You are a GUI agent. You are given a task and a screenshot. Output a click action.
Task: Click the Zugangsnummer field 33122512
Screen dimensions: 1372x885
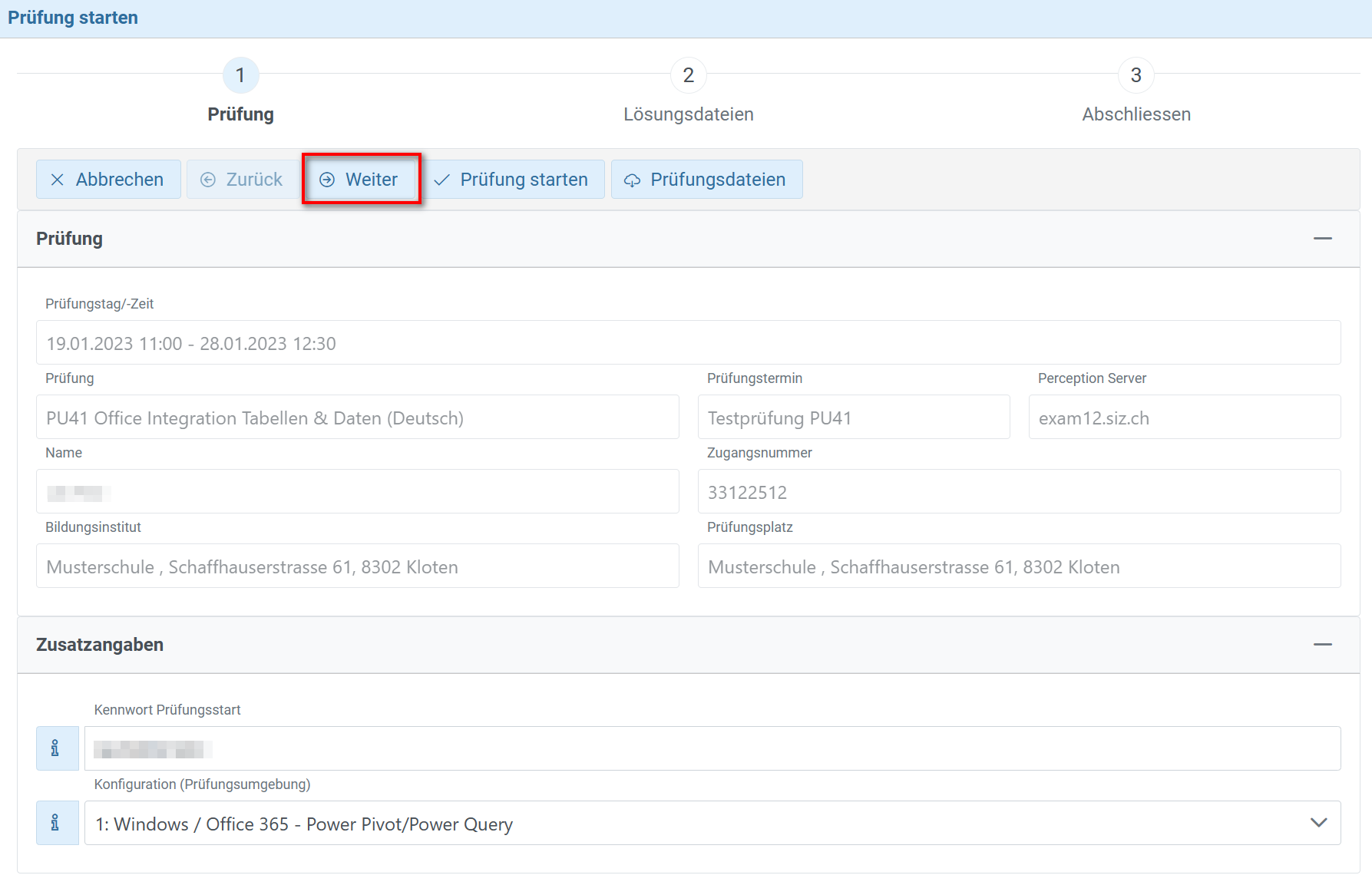(x=1020, y=491)
